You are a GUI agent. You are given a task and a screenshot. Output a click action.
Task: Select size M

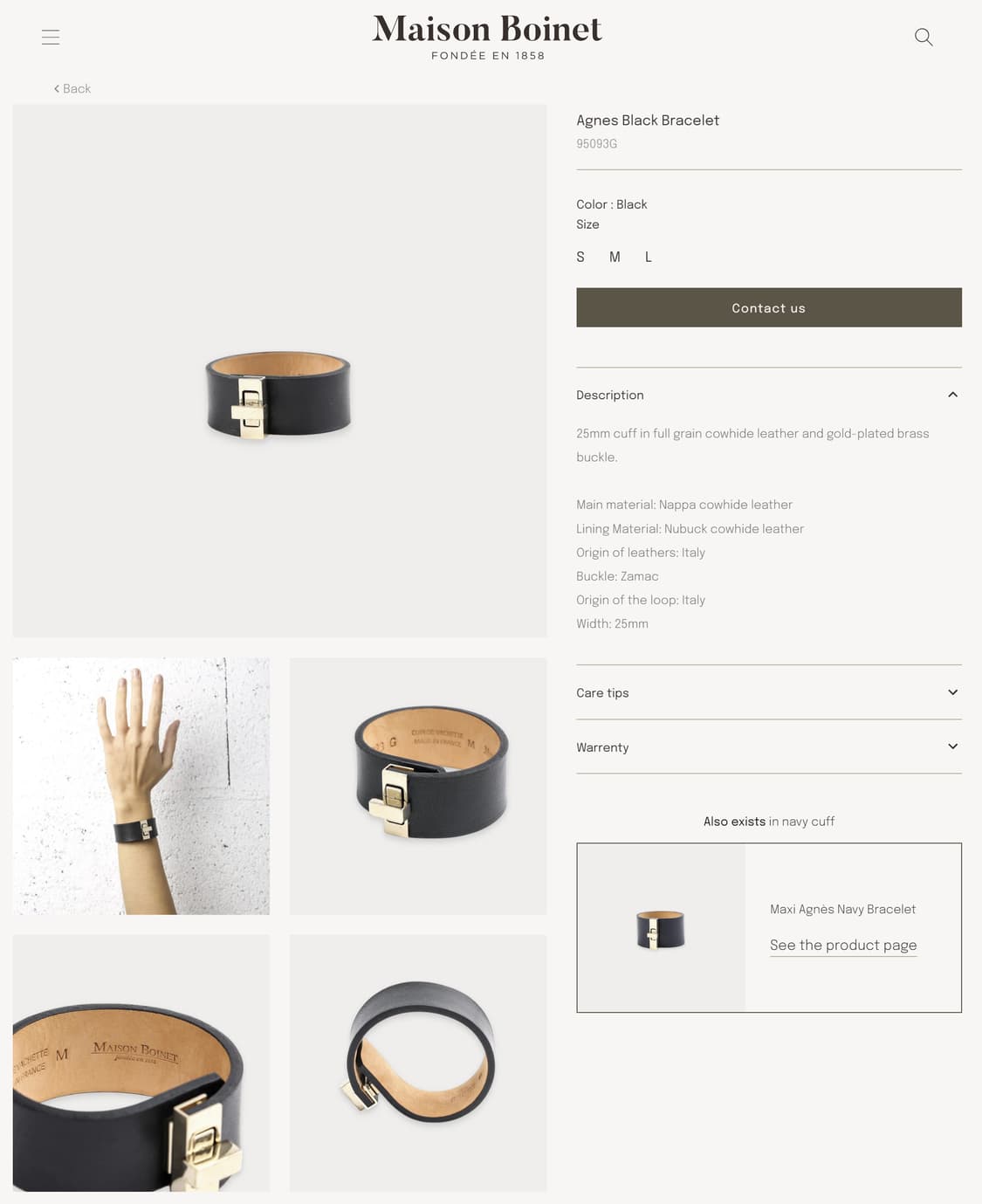point(615,257)
